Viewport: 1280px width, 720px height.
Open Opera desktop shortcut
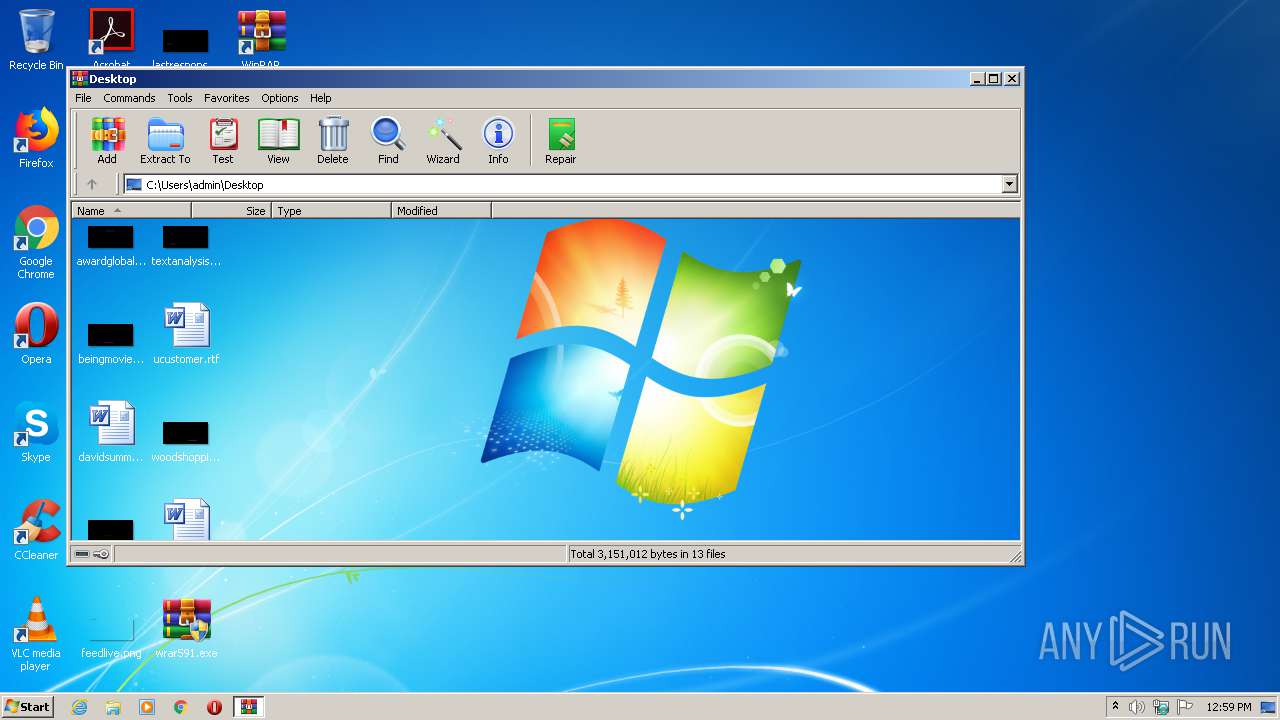point(36,334)
